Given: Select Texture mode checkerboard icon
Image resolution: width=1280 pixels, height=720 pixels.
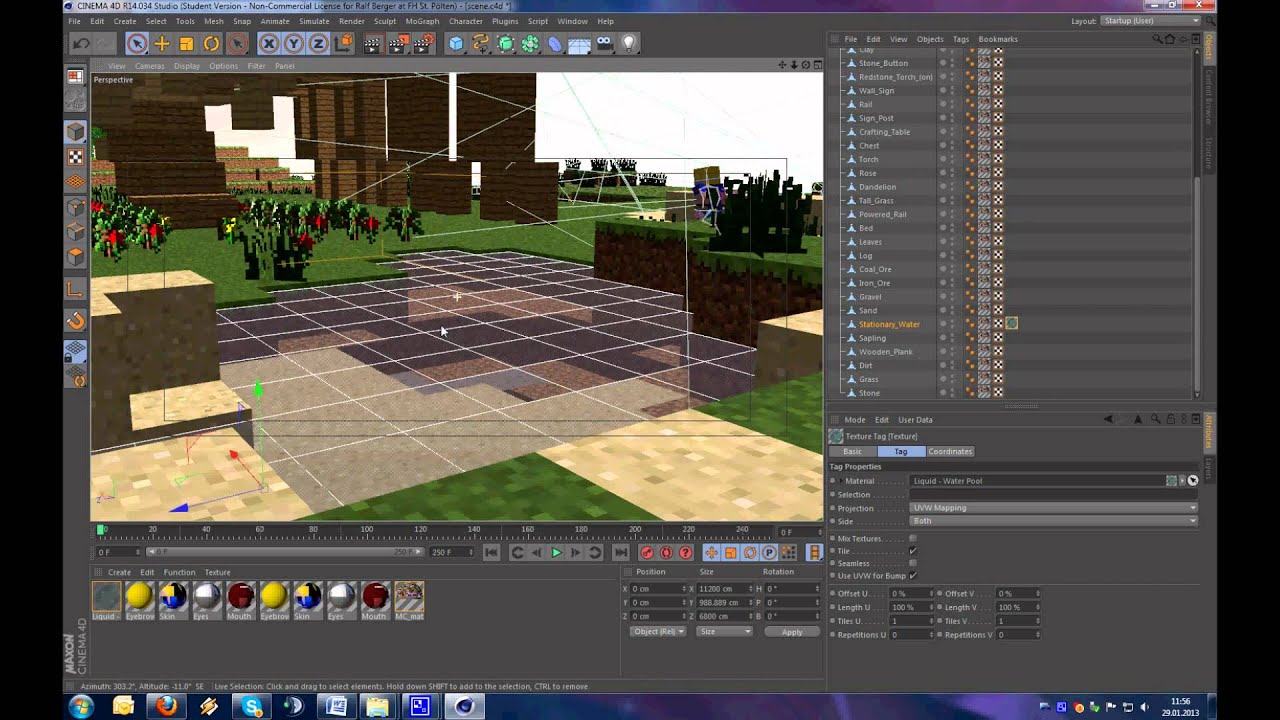Looking at the screenshot, I should (x=76, y=157).
